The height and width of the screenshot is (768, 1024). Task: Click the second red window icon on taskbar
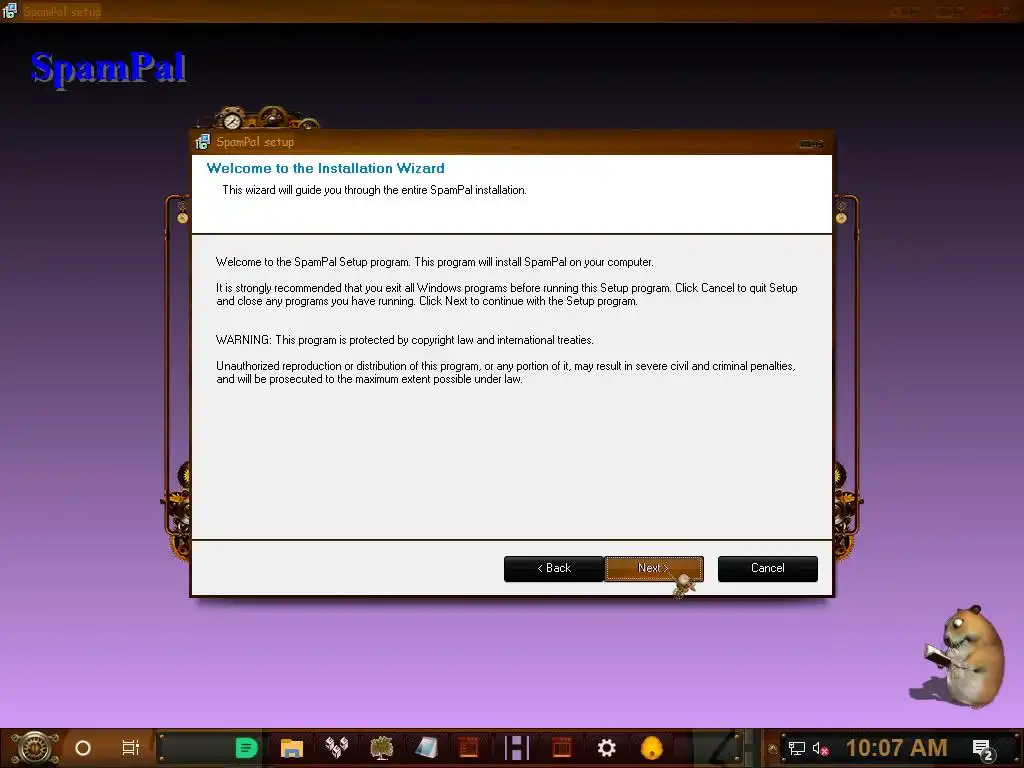pos(562,748)
